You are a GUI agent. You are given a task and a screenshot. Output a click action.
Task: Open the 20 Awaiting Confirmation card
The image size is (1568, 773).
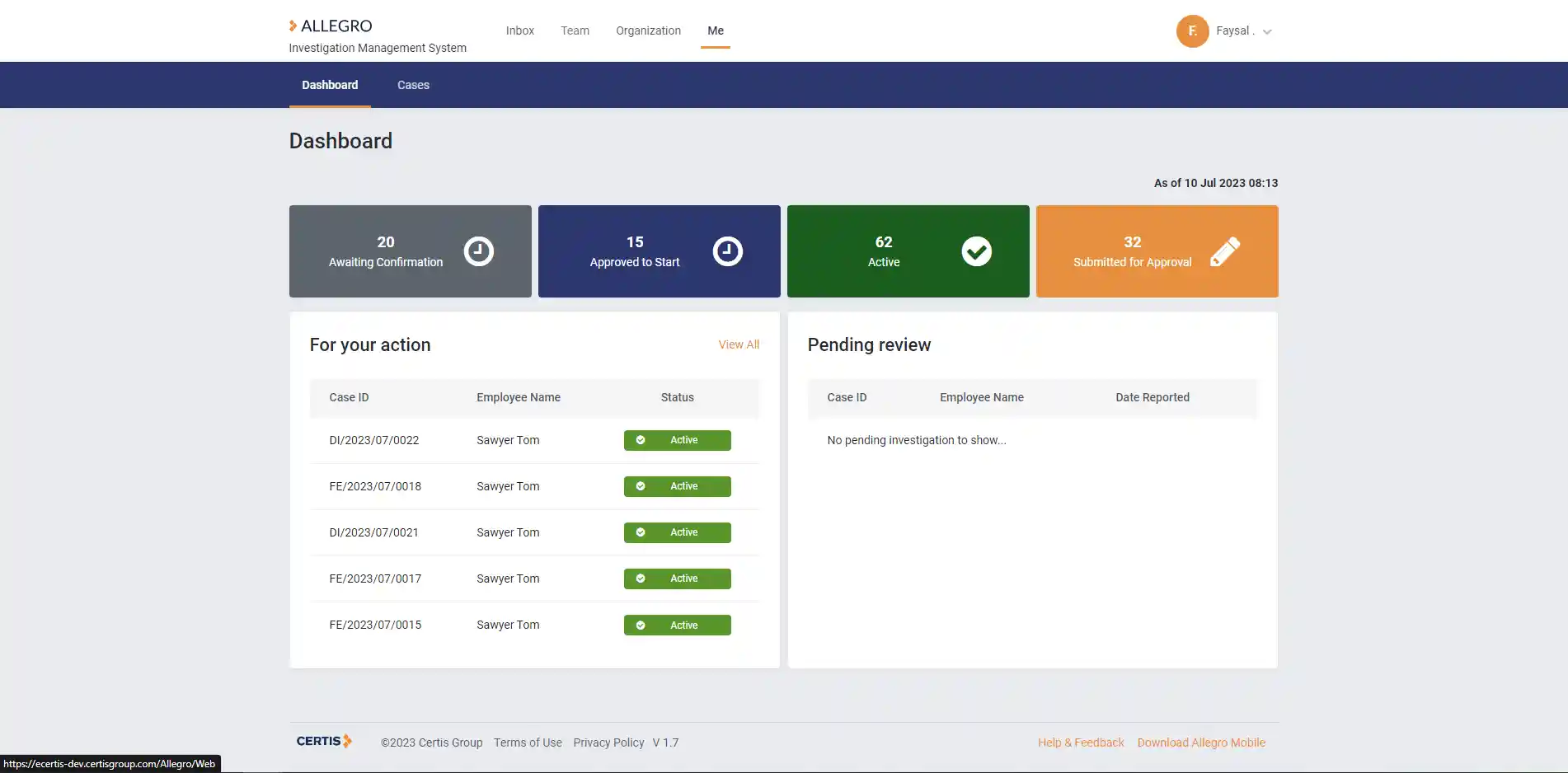(411, 251)
